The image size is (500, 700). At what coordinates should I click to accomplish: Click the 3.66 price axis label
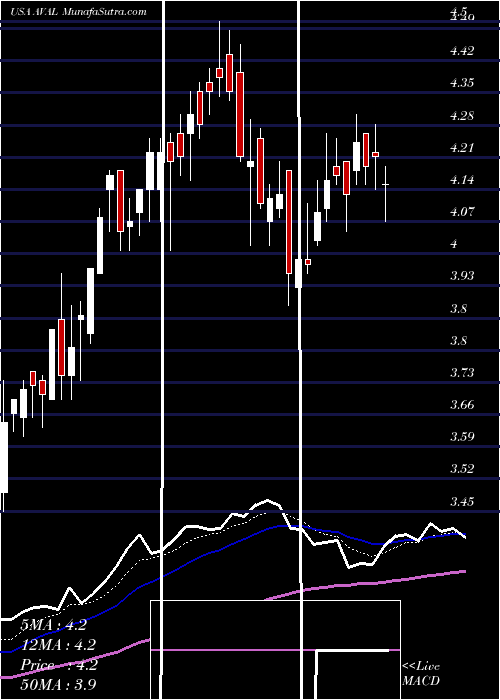(x=462, y=405)
